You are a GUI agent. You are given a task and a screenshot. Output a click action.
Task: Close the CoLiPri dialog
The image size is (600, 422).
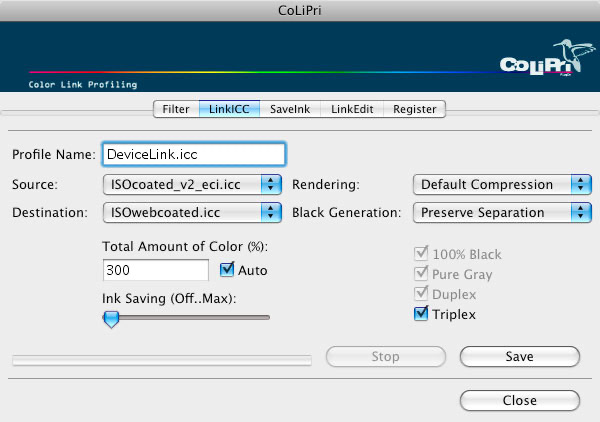pyautogui.click(x=520, y=401)
